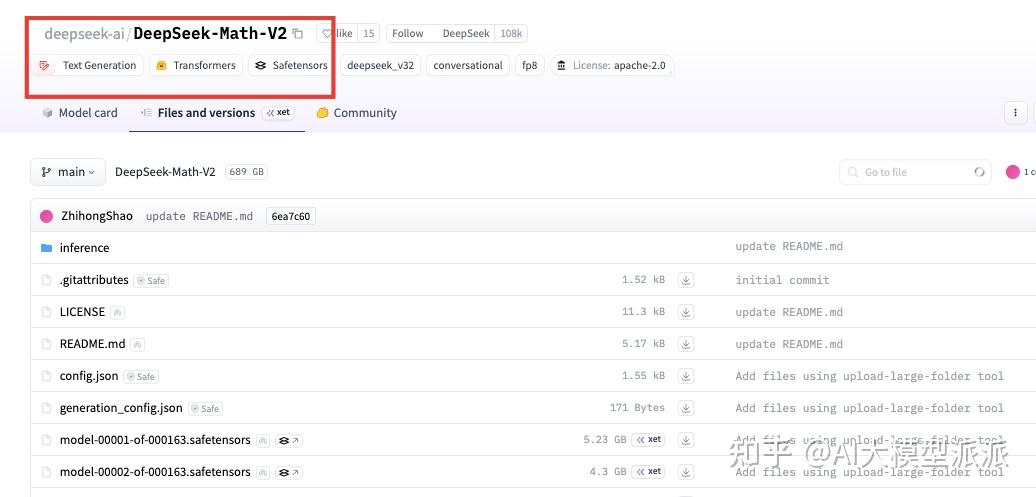Focus the Go to file search field
The width and height of the screenshot is (1036, 497).
tap(916, 172)
